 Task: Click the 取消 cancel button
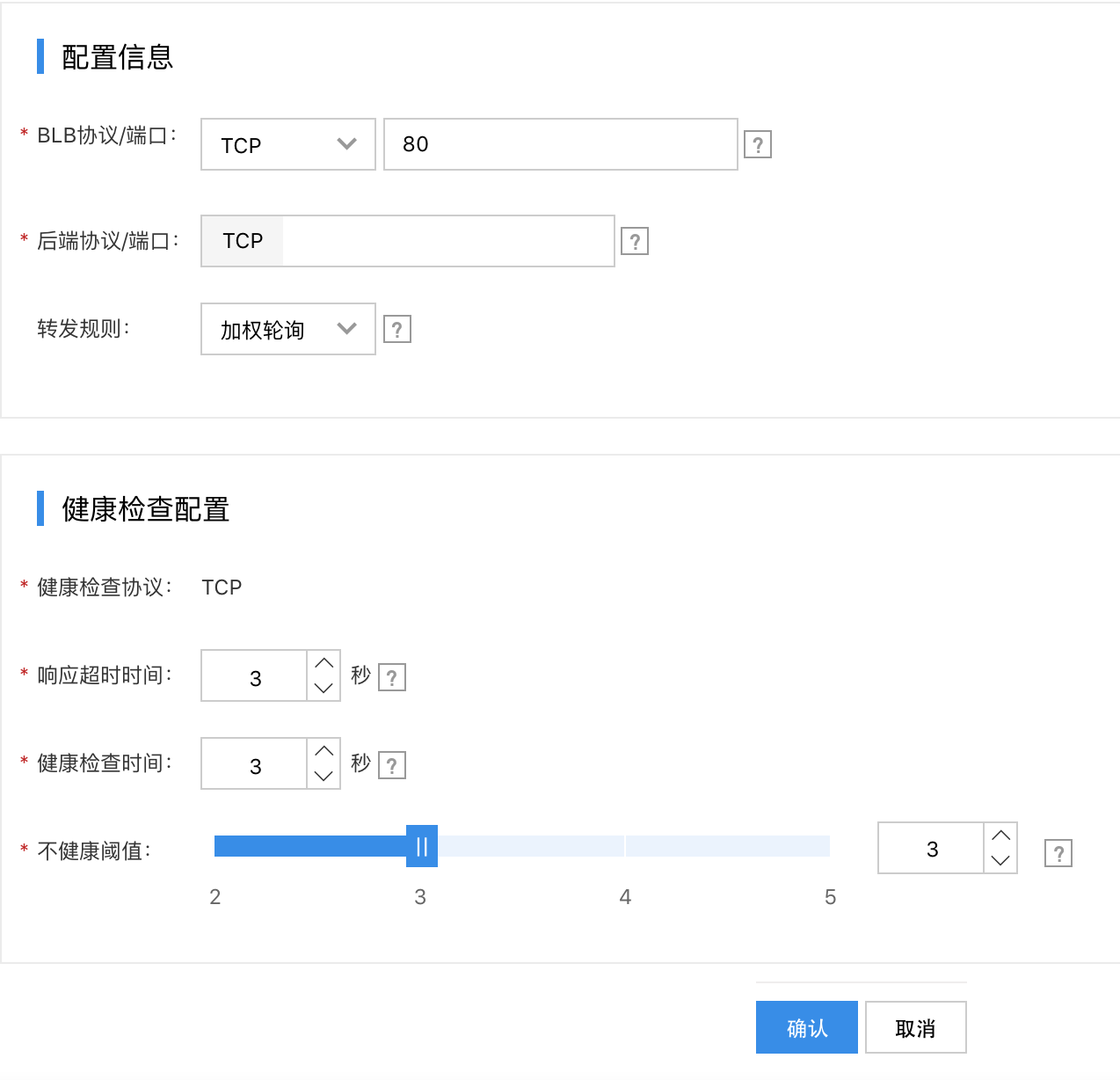[x=915, y=1027]
